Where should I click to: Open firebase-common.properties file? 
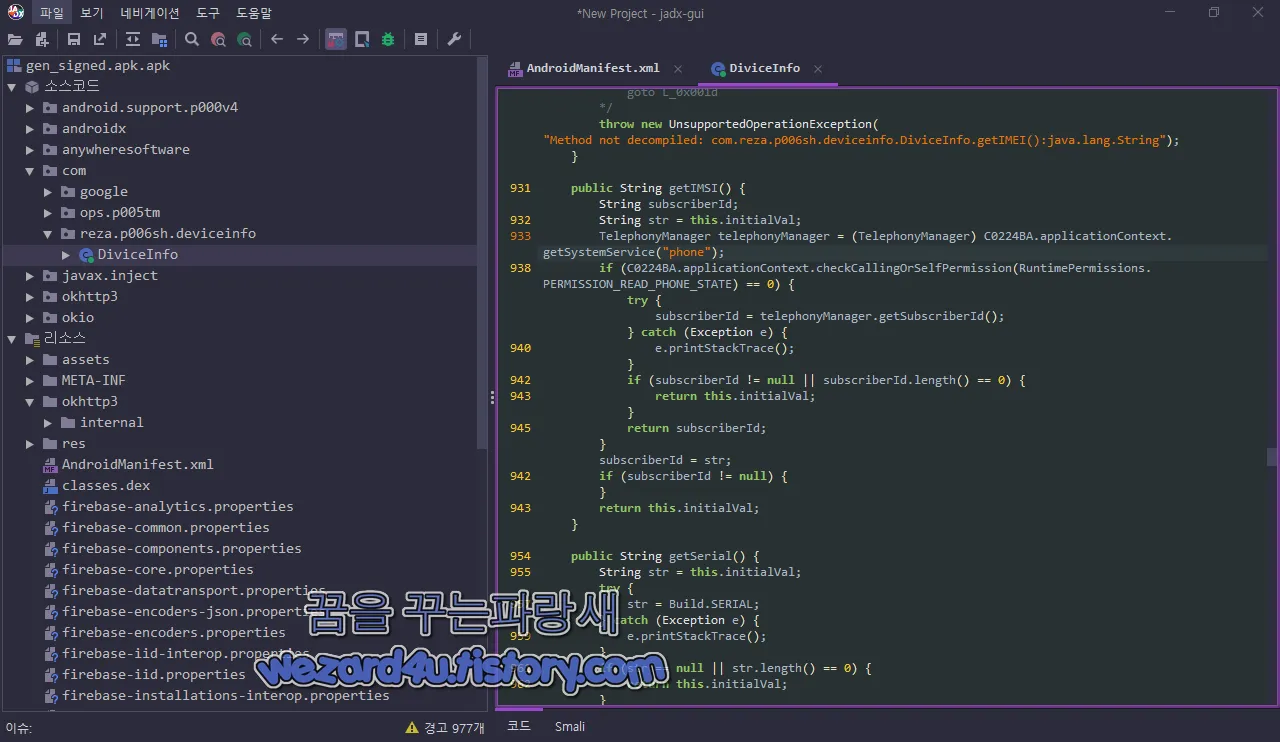pos(166,528)
